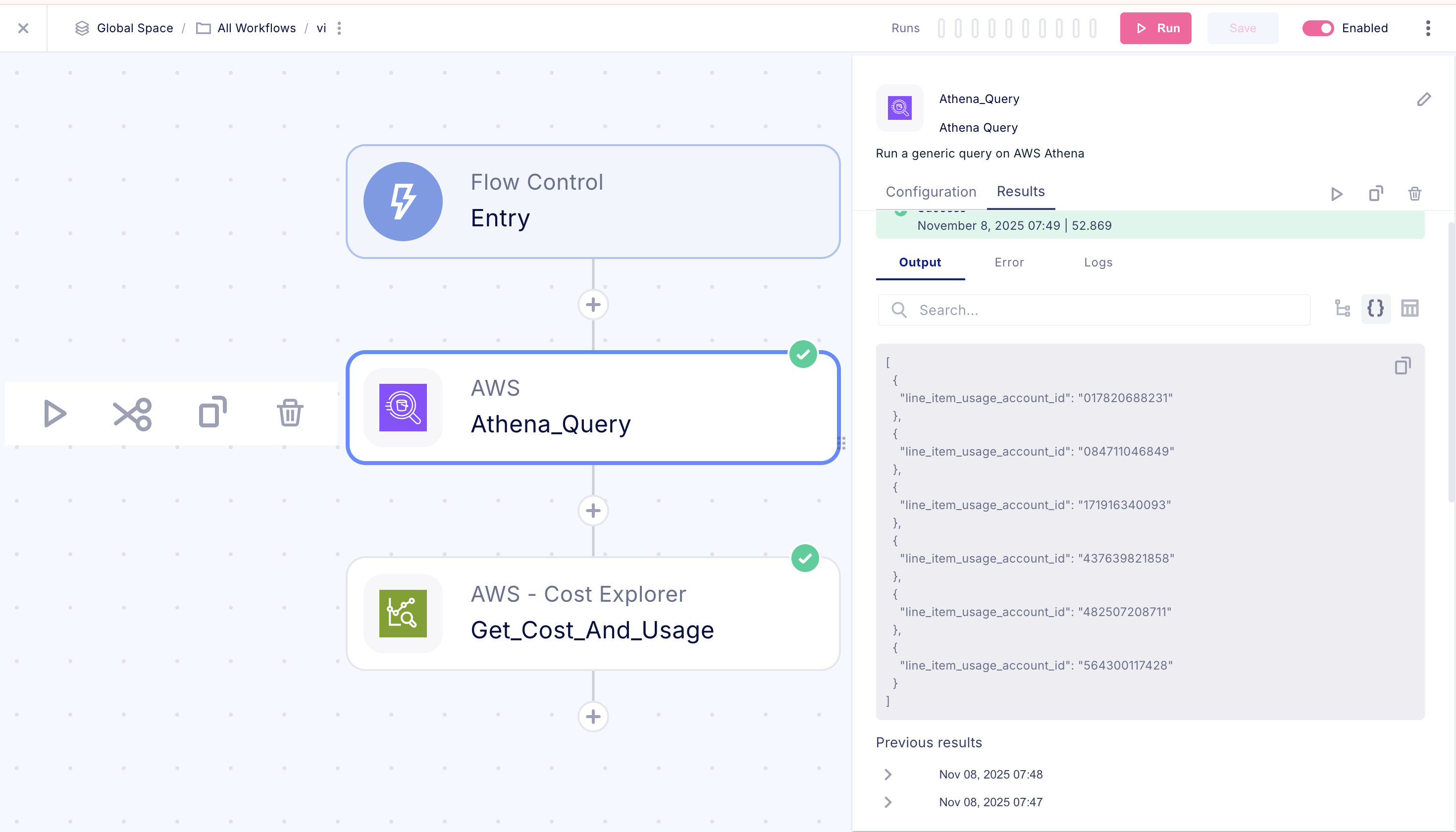Viewport: 1456px width, 832px height.
Task: Select the JSON braces view icon
Action: [x=1375, y=309]
